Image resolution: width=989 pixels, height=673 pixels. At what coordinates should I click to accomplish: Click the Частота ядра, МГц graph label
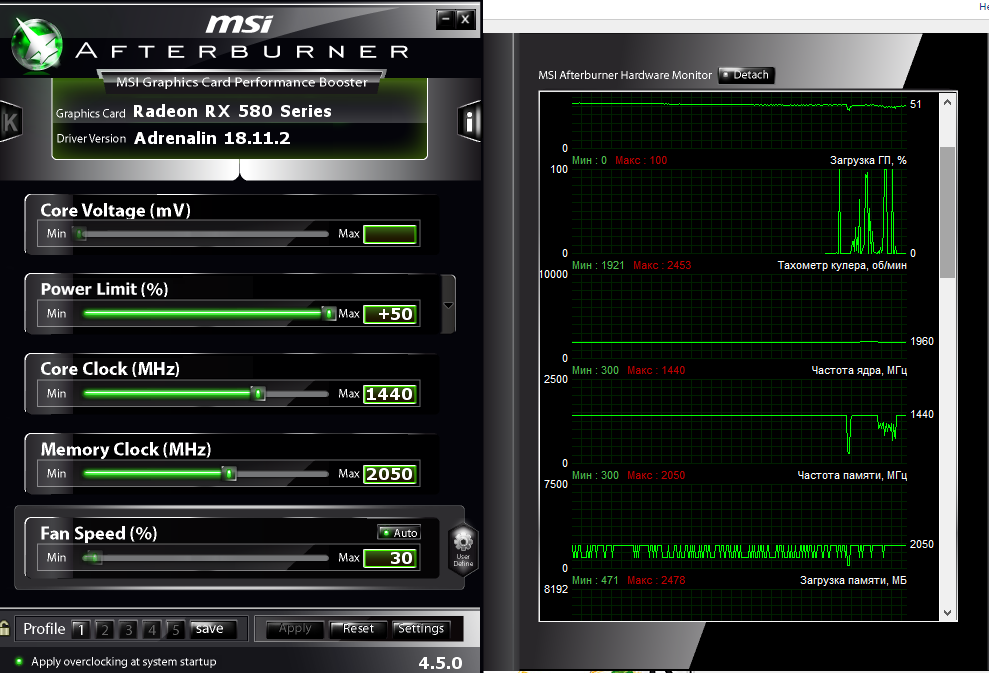(859, 370)
